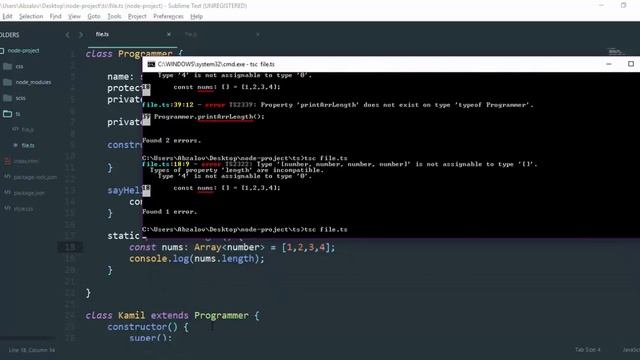
Task: Click the file.ts:39:12 error location
Action: (x=167, y=105)
